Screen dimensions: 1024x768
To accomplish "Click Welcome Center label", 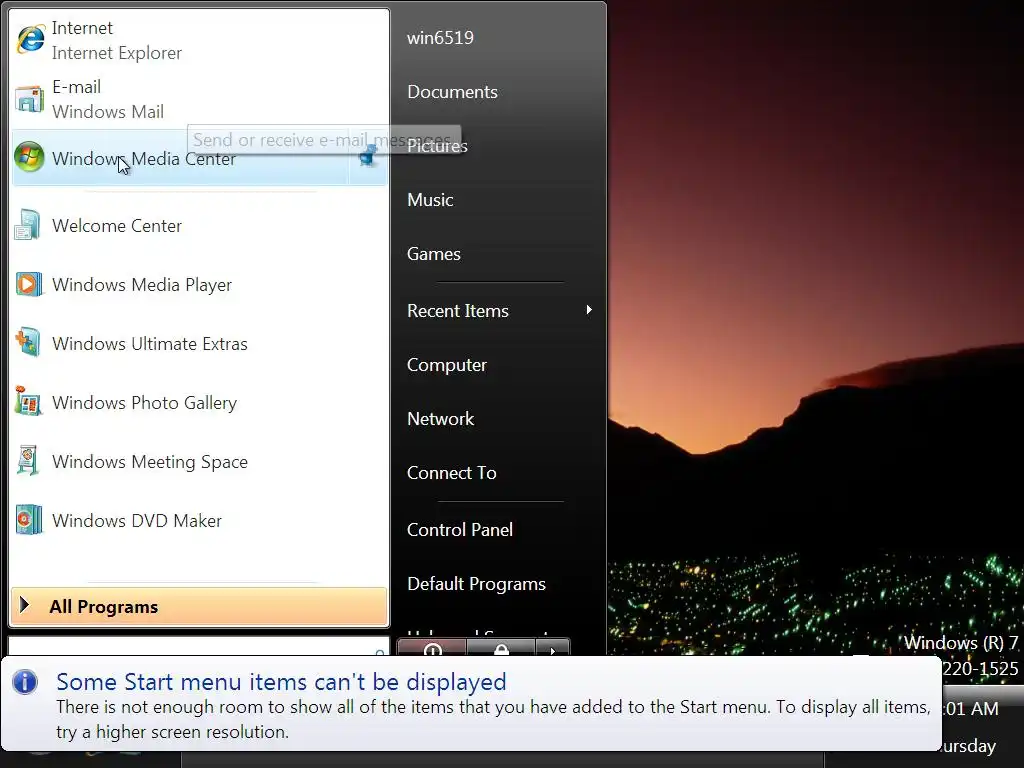I will (x=117, y=226).
